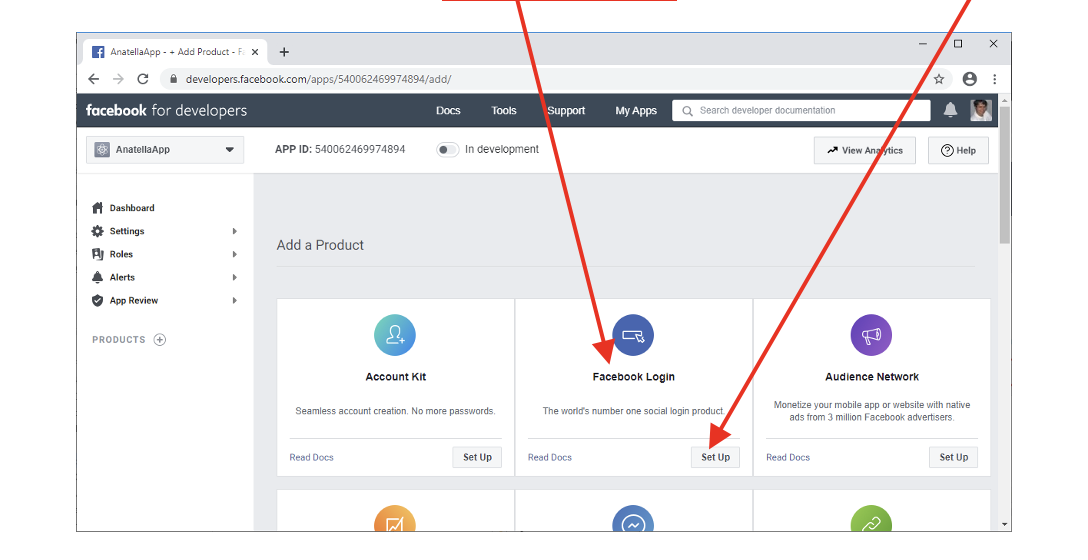The width and height of the screenshot is (1088, 560).
Task: Click the Account Kit product icon
Action: [395, 335]
